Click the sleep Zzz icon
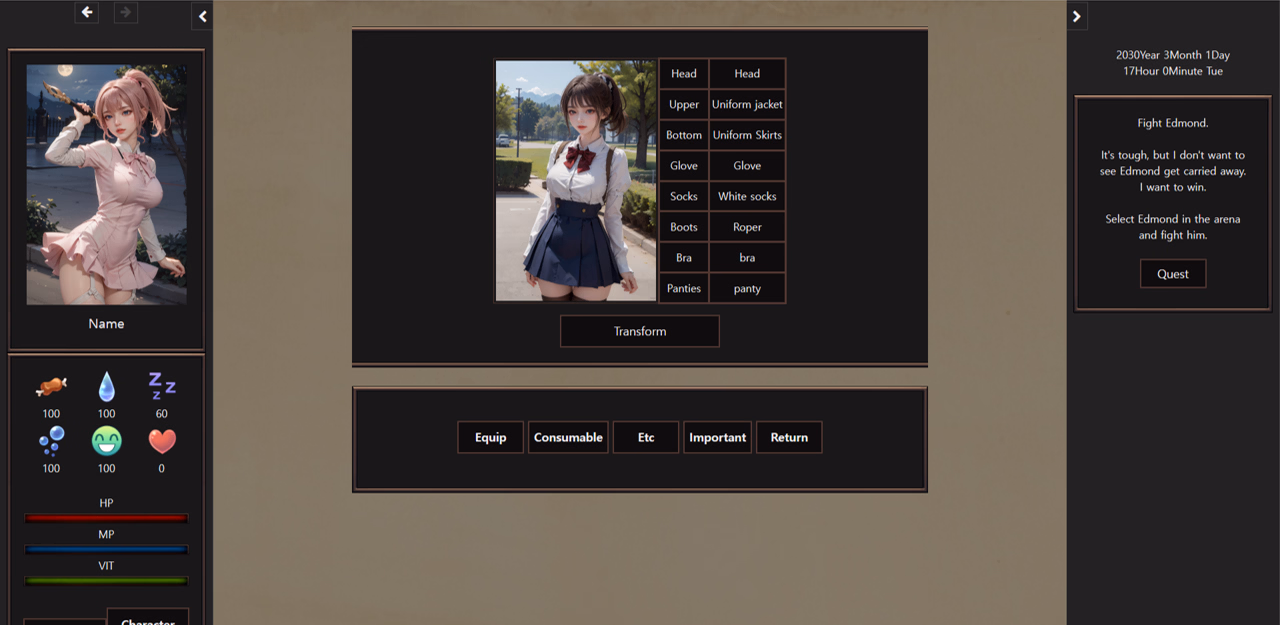The width and height of the screenshot is (1280, 625). (x=162, y=385)
